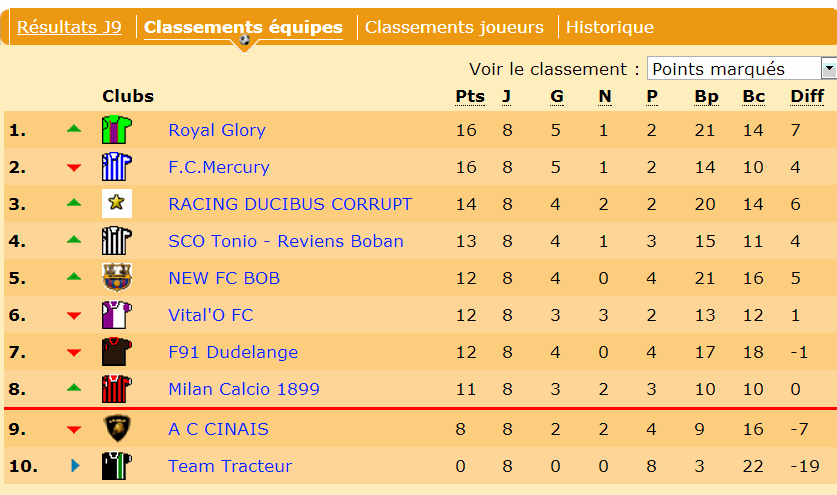Open the Classements joueurs tab
The image size is (837, 495).
point(454,27)
